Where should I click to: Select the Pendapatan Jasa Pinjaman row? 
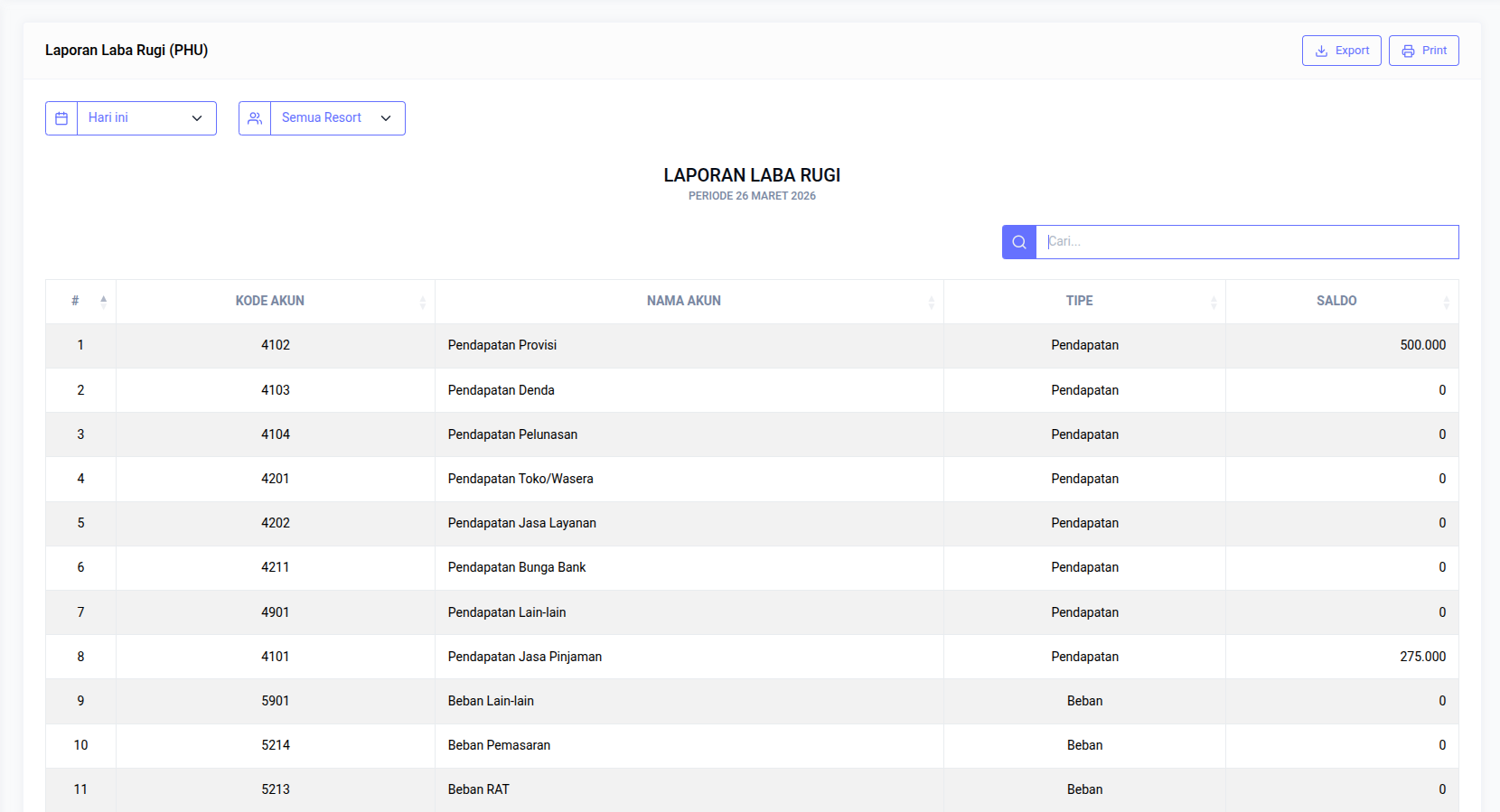[x=524, y=657]
